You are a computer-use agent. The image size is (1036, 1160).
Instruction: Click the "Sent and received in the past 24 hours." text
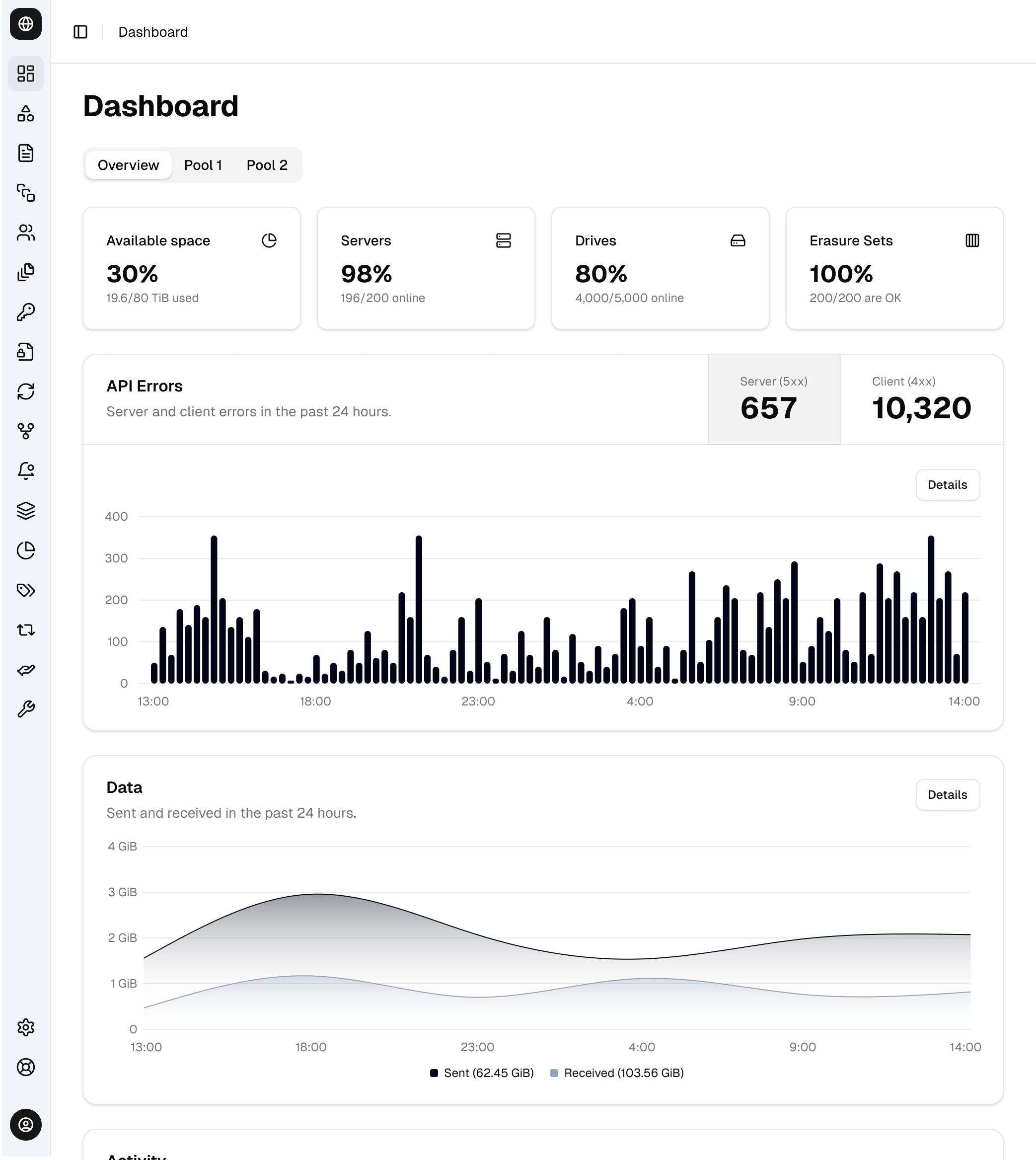231,813
